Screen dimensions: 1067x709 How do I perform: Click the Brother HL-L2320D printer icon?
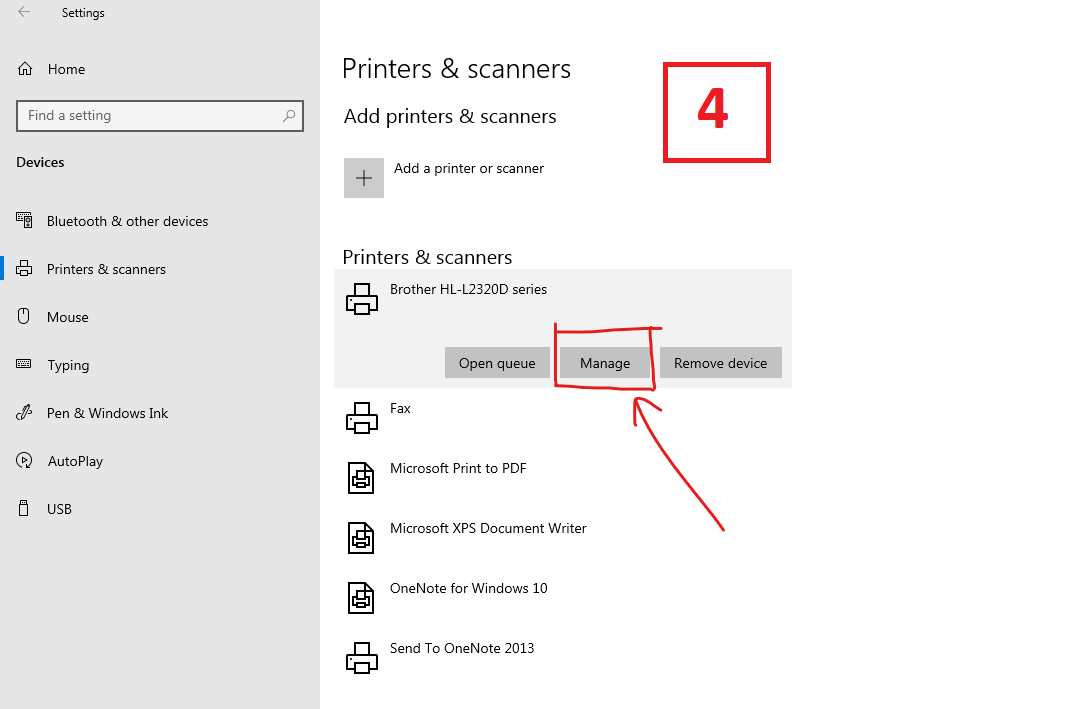[362, 299]
